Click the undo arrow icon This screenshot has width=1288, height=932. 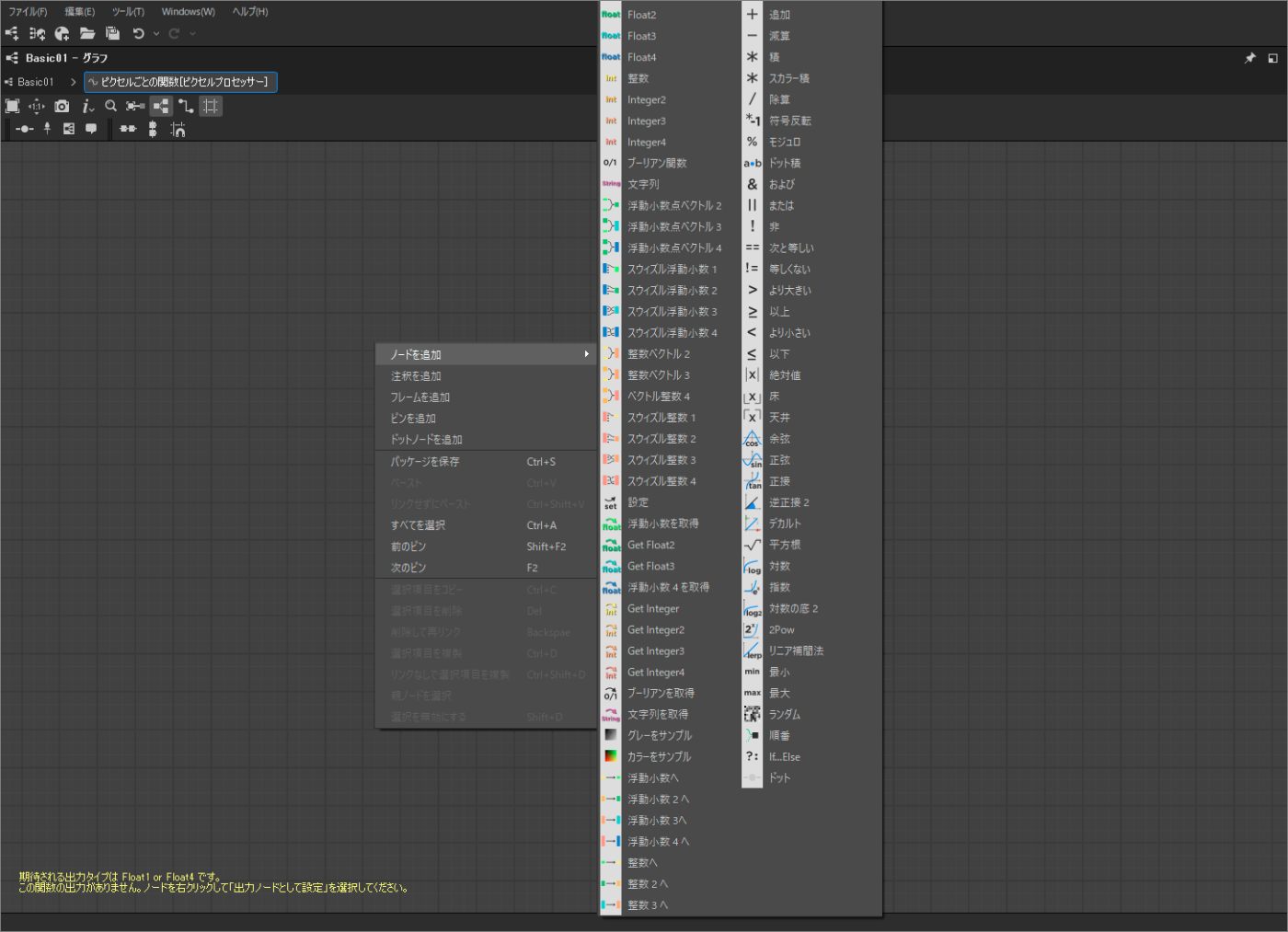click(139, 33)
